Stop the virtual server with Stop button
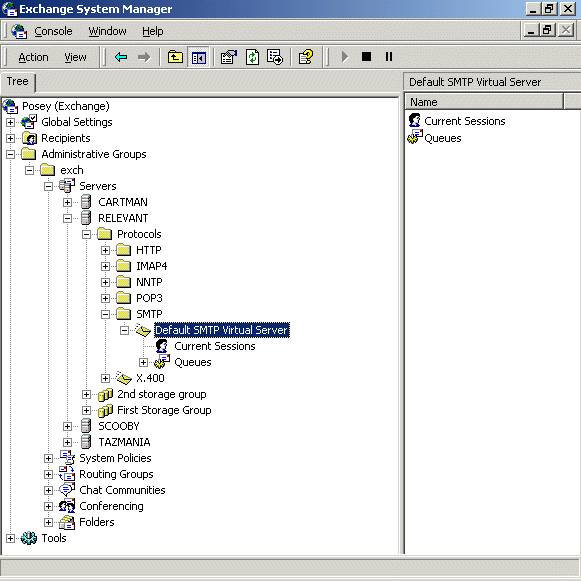 tap(366, 57)
